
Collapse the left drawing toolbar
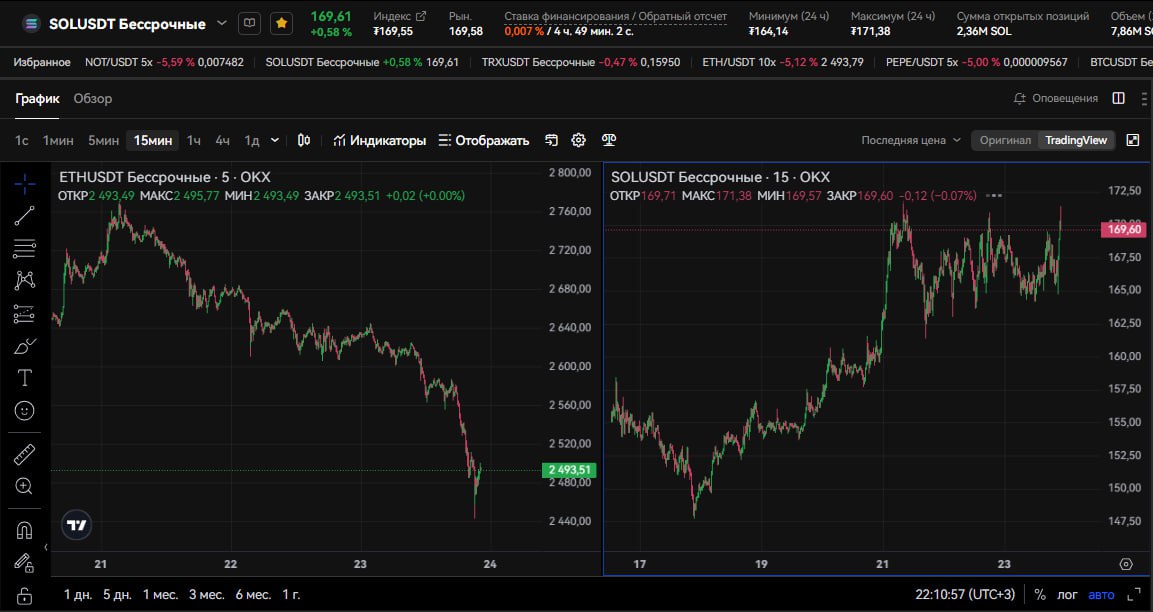click(x=46, y=547)
